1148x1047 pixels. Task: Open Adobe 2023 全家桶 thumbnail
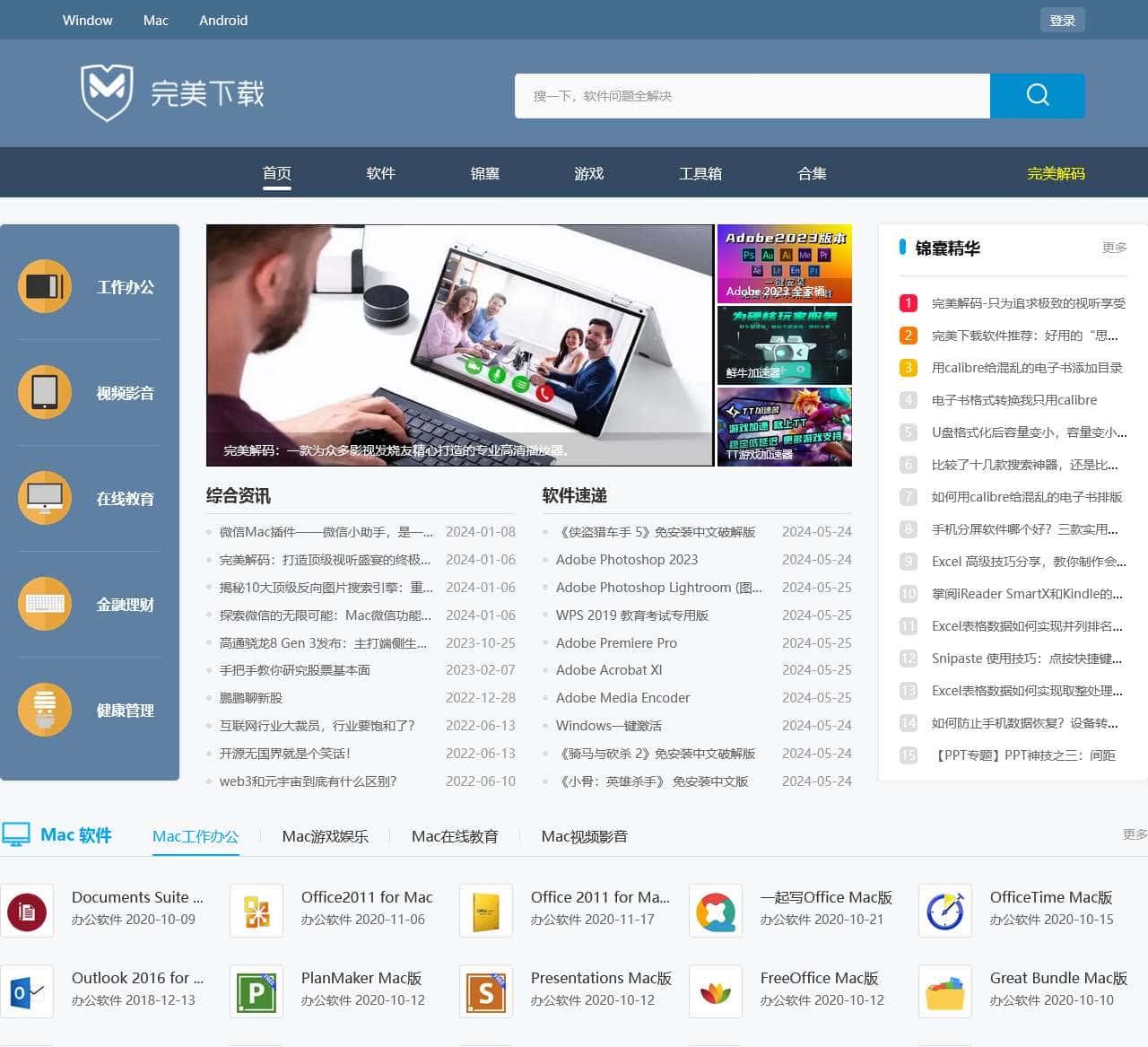pos(785,264)
